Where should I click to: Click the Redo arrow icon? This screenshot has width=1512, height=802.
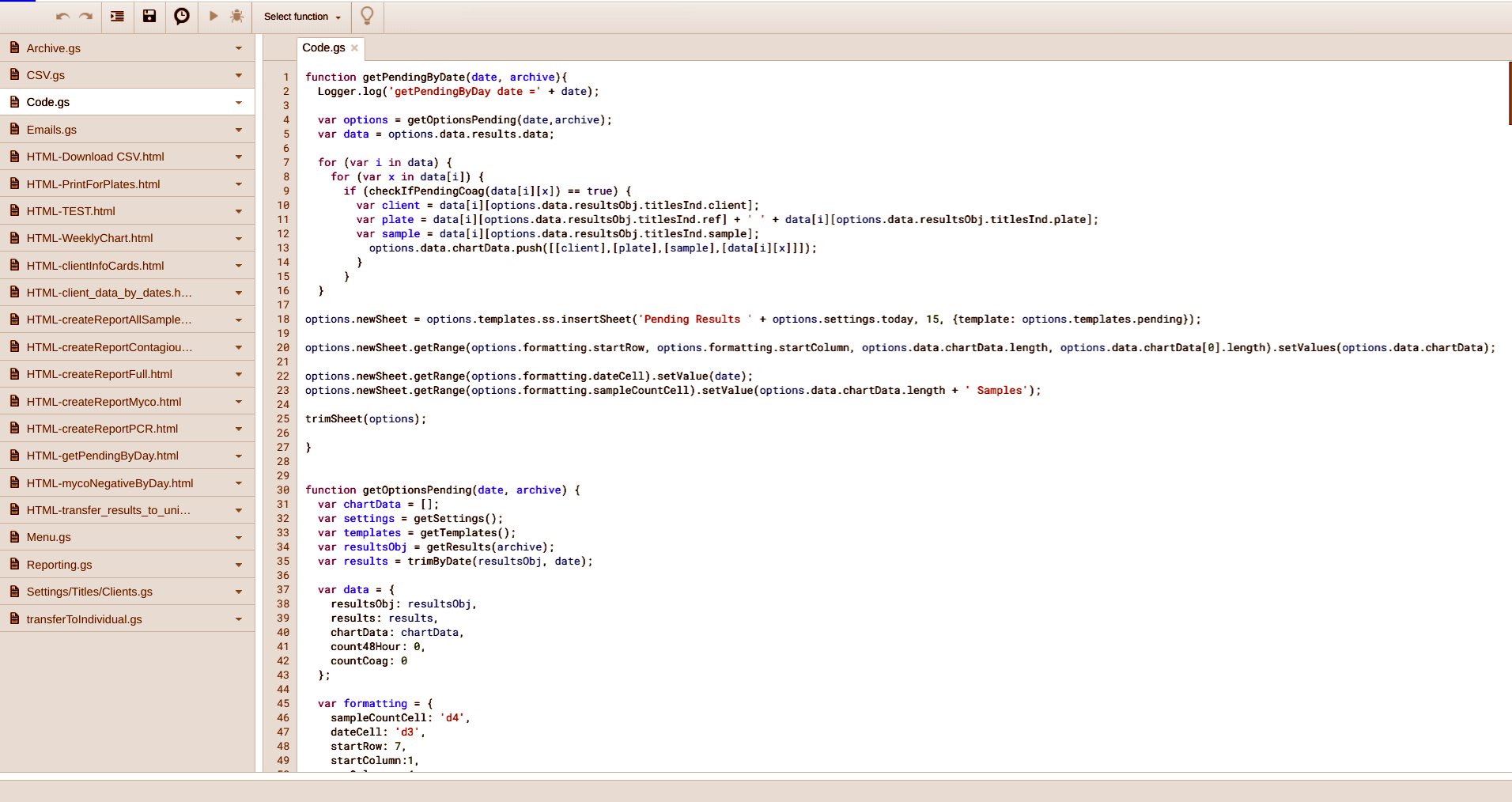(x=86, y=17)
